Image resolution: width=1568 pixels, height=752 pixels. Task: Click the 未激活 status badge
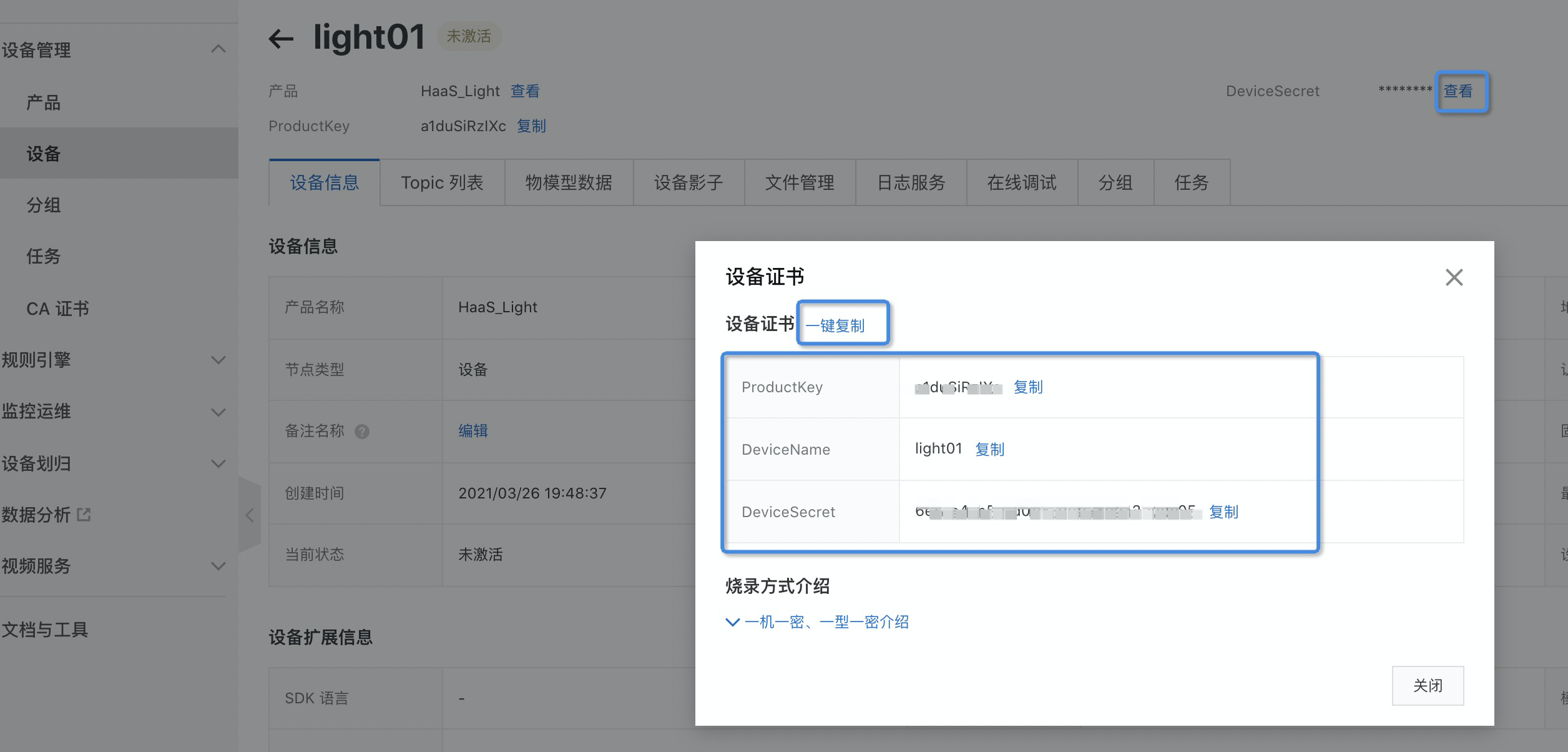pos(469,36)
